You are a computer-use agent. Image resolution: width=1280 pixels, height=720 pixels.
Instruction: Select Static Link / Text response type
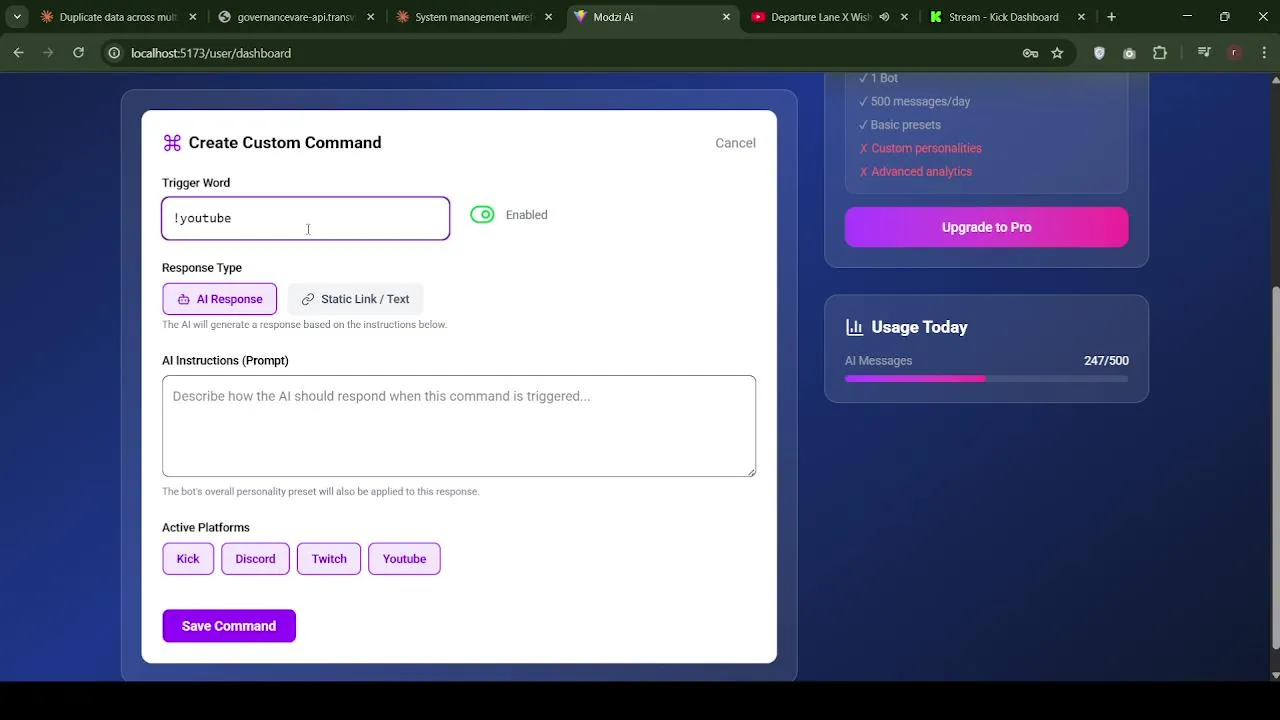point(355,299)
